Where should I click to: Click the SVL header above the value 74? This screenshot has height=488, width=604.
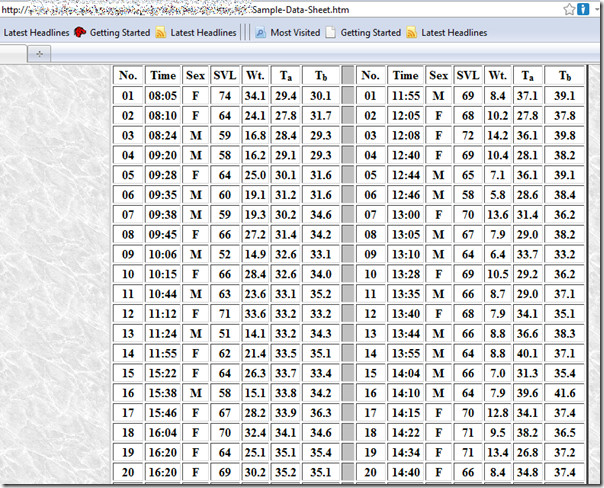click(225, 75)
